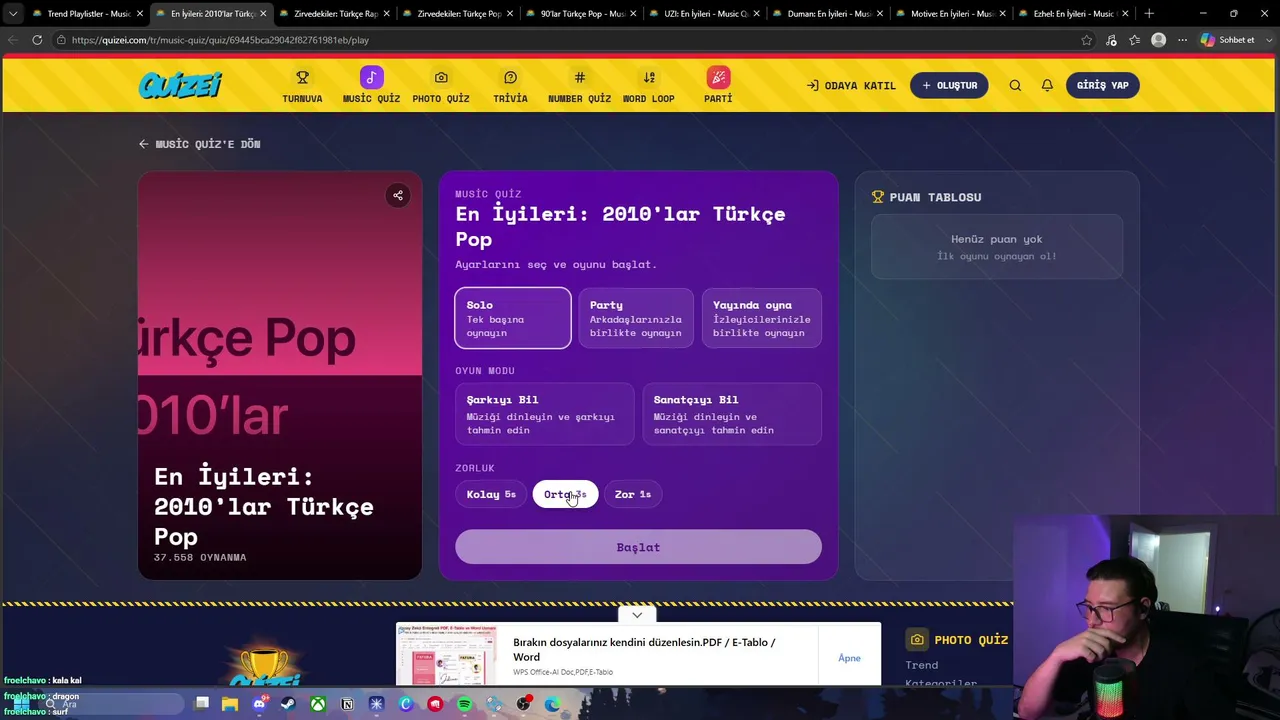
Task: Open File Explorer from the taskbar
Action: [230, 704]
